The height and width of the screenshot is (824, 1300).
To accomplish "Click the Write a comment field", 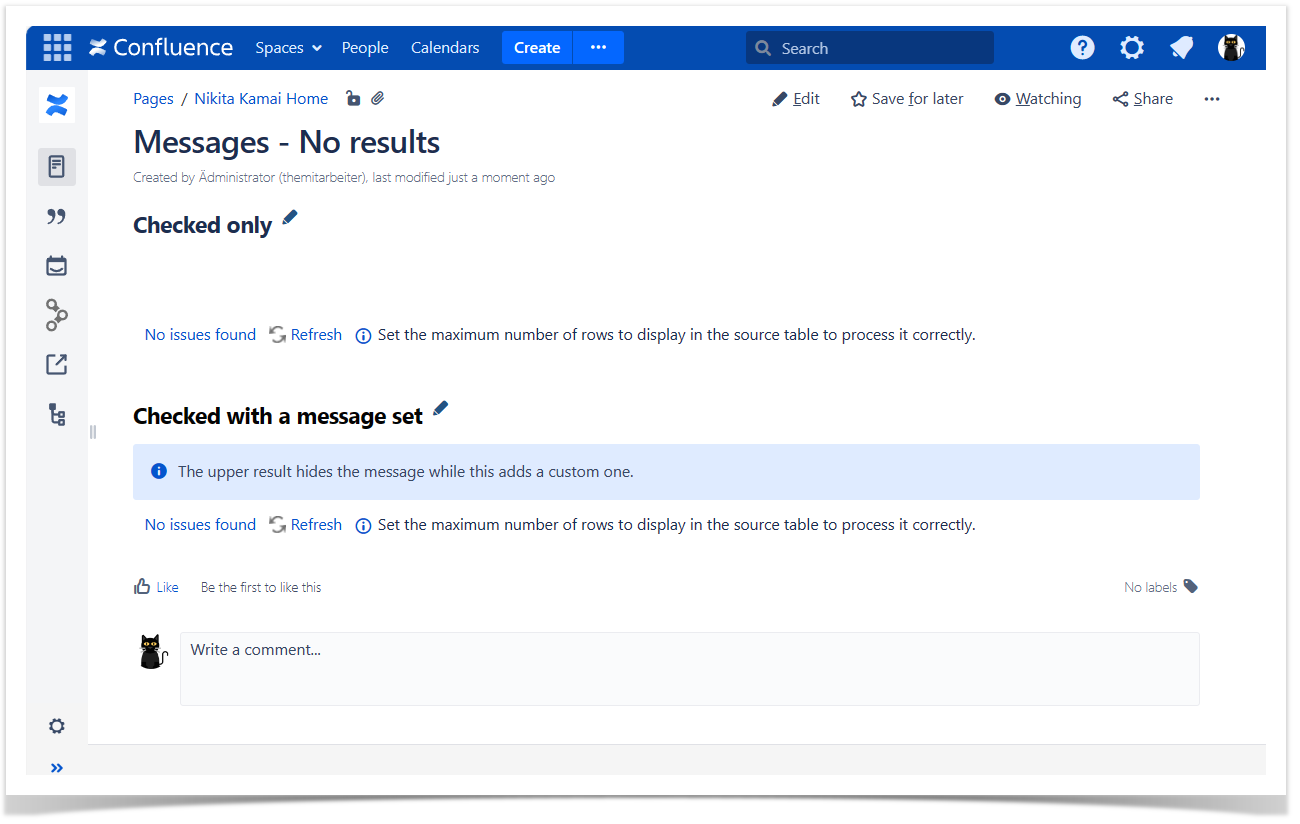I will 689,668.
